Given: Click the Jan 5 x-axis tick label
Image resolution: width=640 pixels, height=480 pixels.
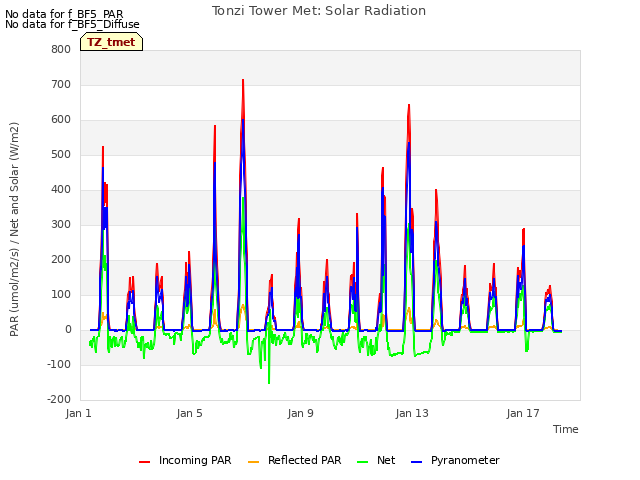Looking at the screenshot, I should [x=189, y=413].
